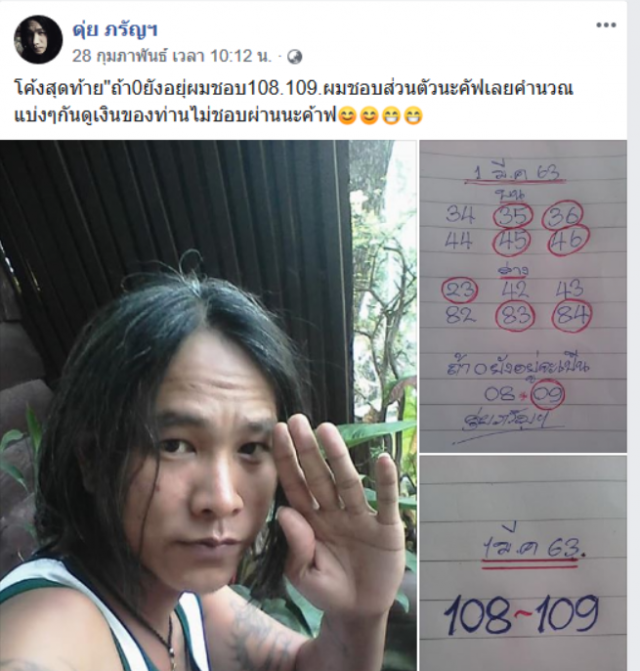Click the handwritten signature below 08+09
This screenshot has width=640, height=671.
pos(507,422)
